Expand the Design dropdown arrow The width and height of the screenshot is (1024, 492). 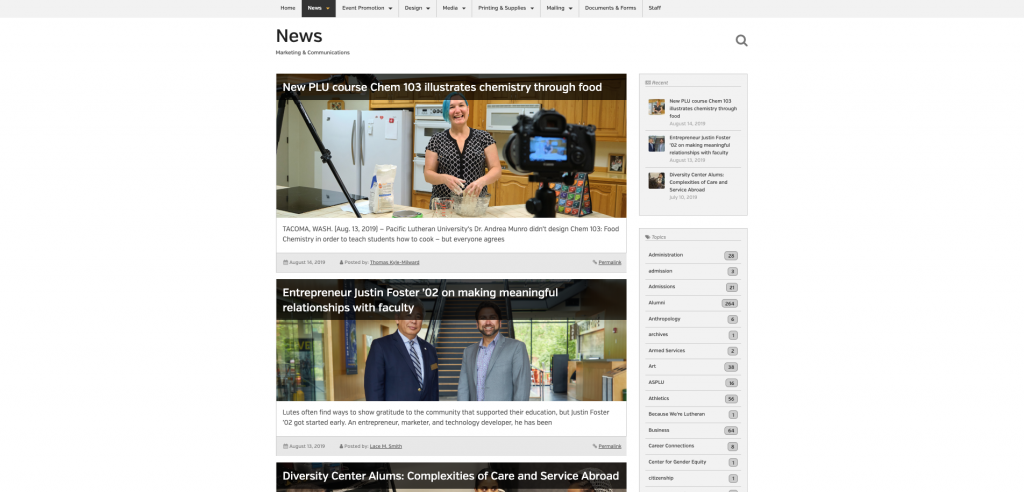(x=428, y=8)
